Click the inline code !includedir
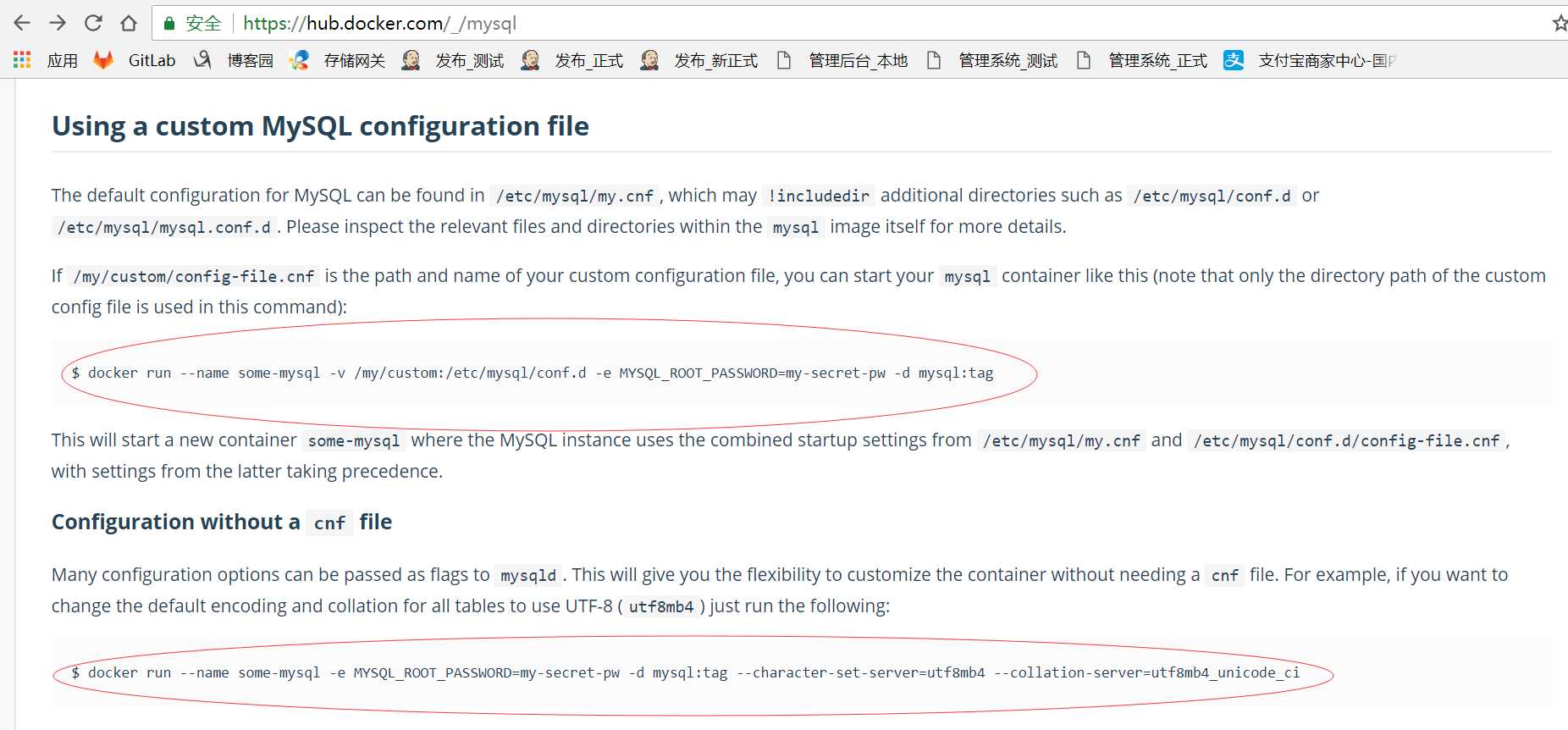 click(x=819, y=196)
